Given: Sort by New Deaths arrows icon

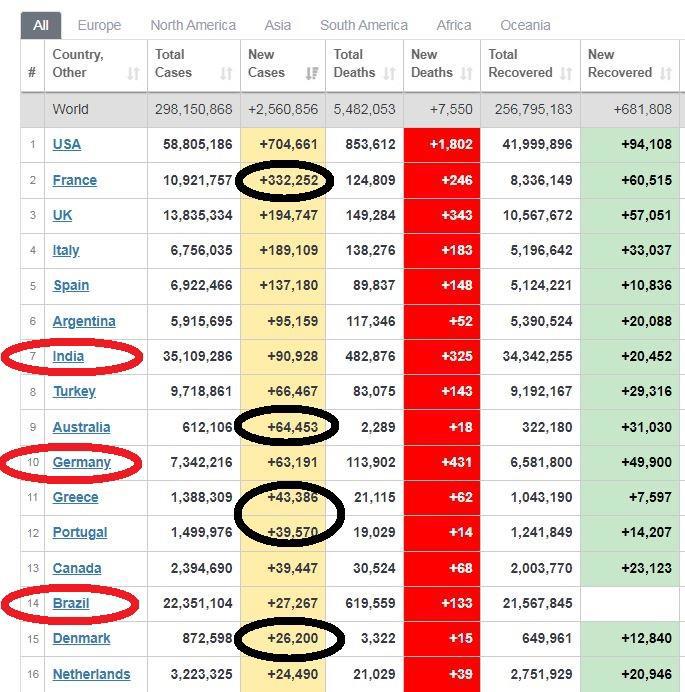Looking at the screenshot, I should point(466,73).
